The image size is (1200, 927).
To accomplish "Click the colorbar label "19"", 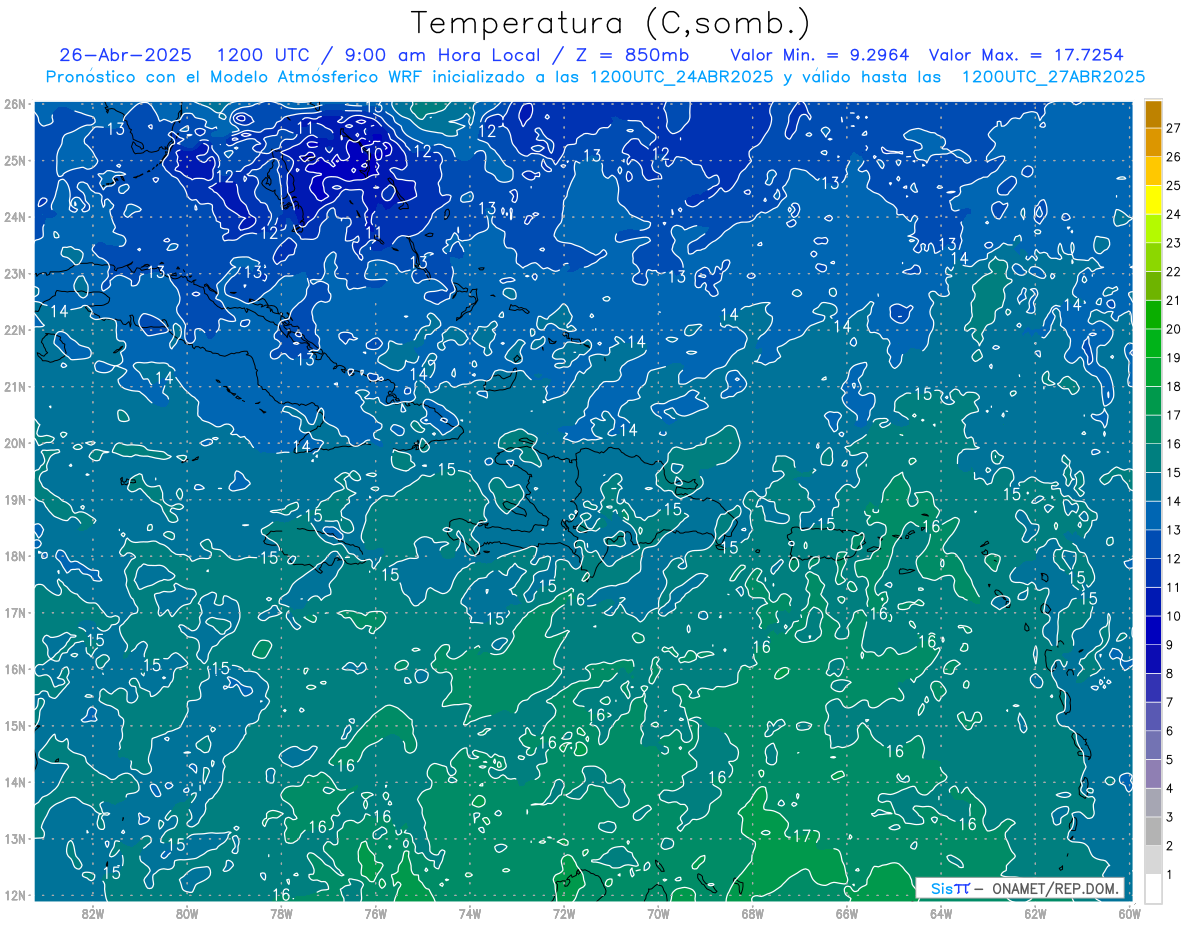I will click(1174, 358).
